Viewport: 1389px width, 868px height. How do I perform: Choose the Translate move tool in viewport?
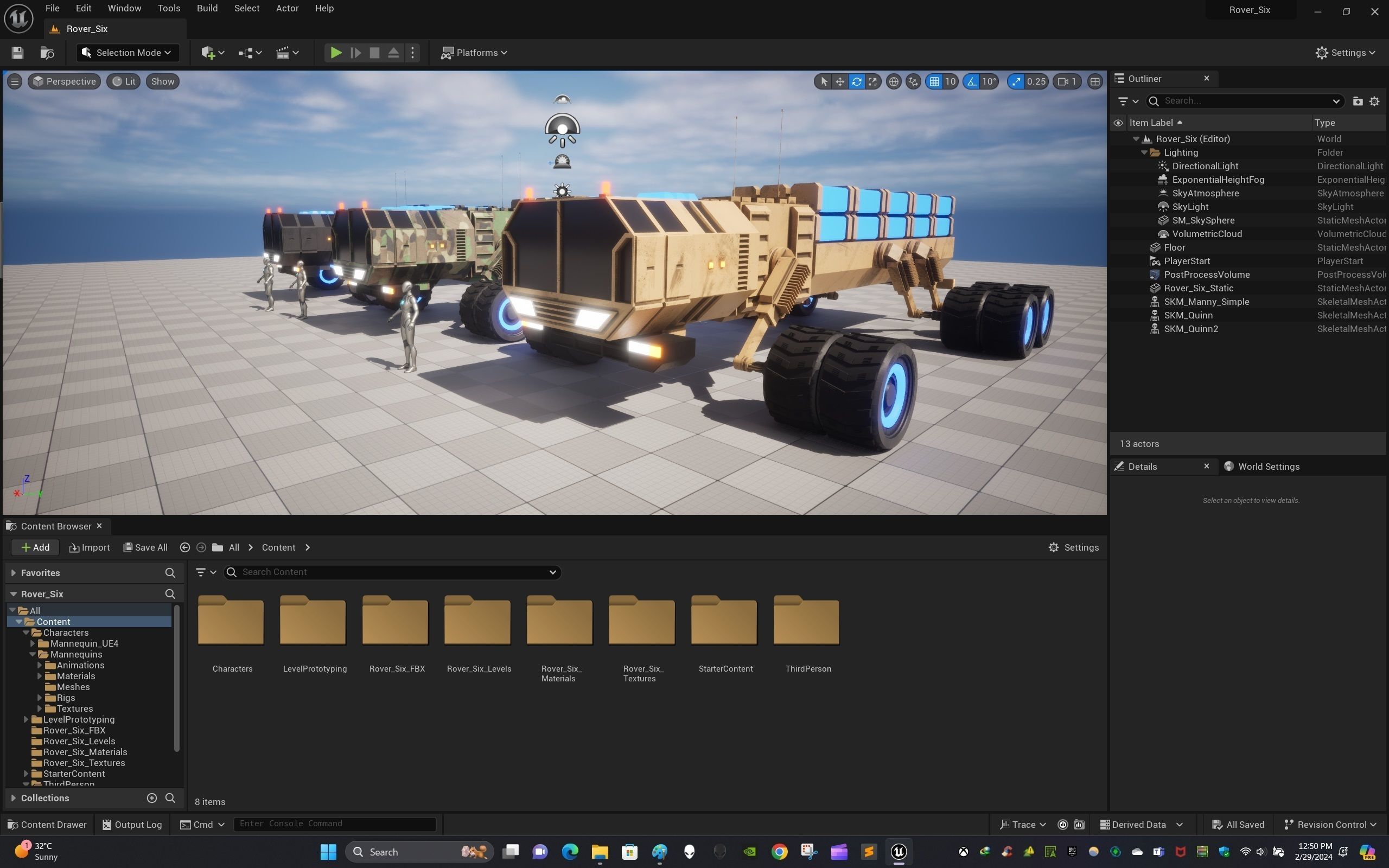(x=840, y=81)
